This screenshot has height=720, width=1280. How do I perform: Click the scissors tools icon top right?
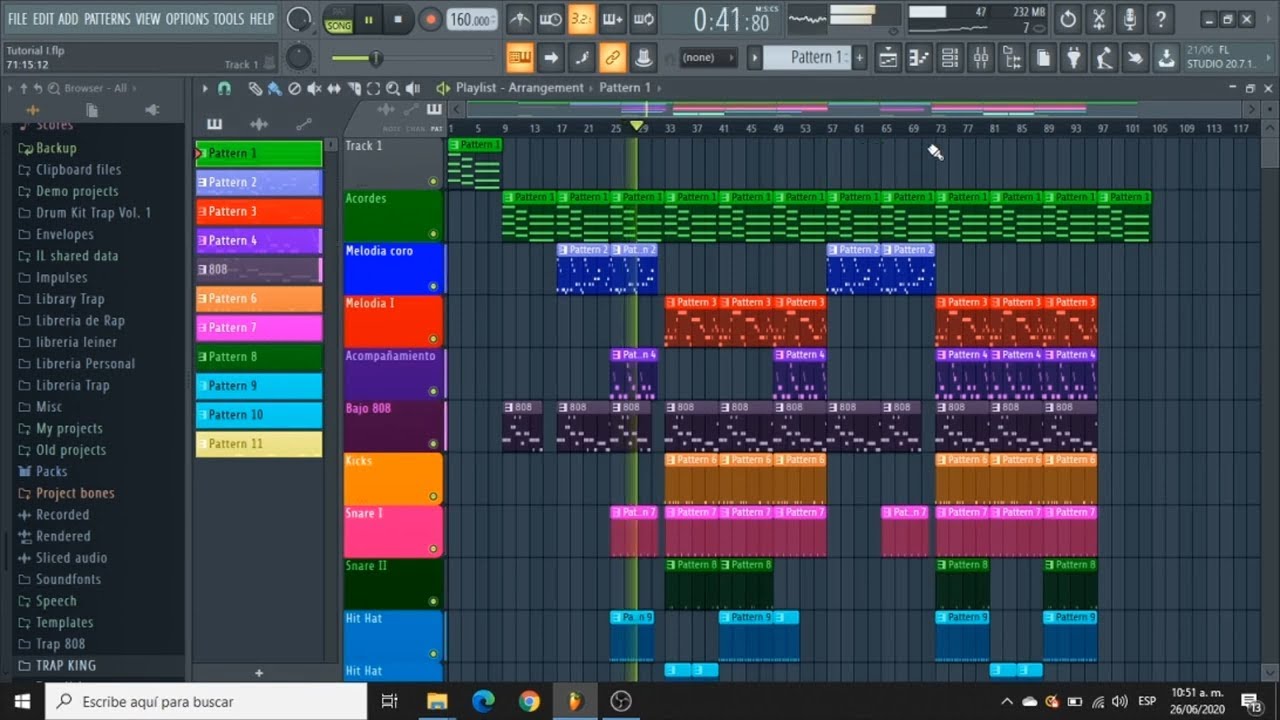click(1099, 19)
